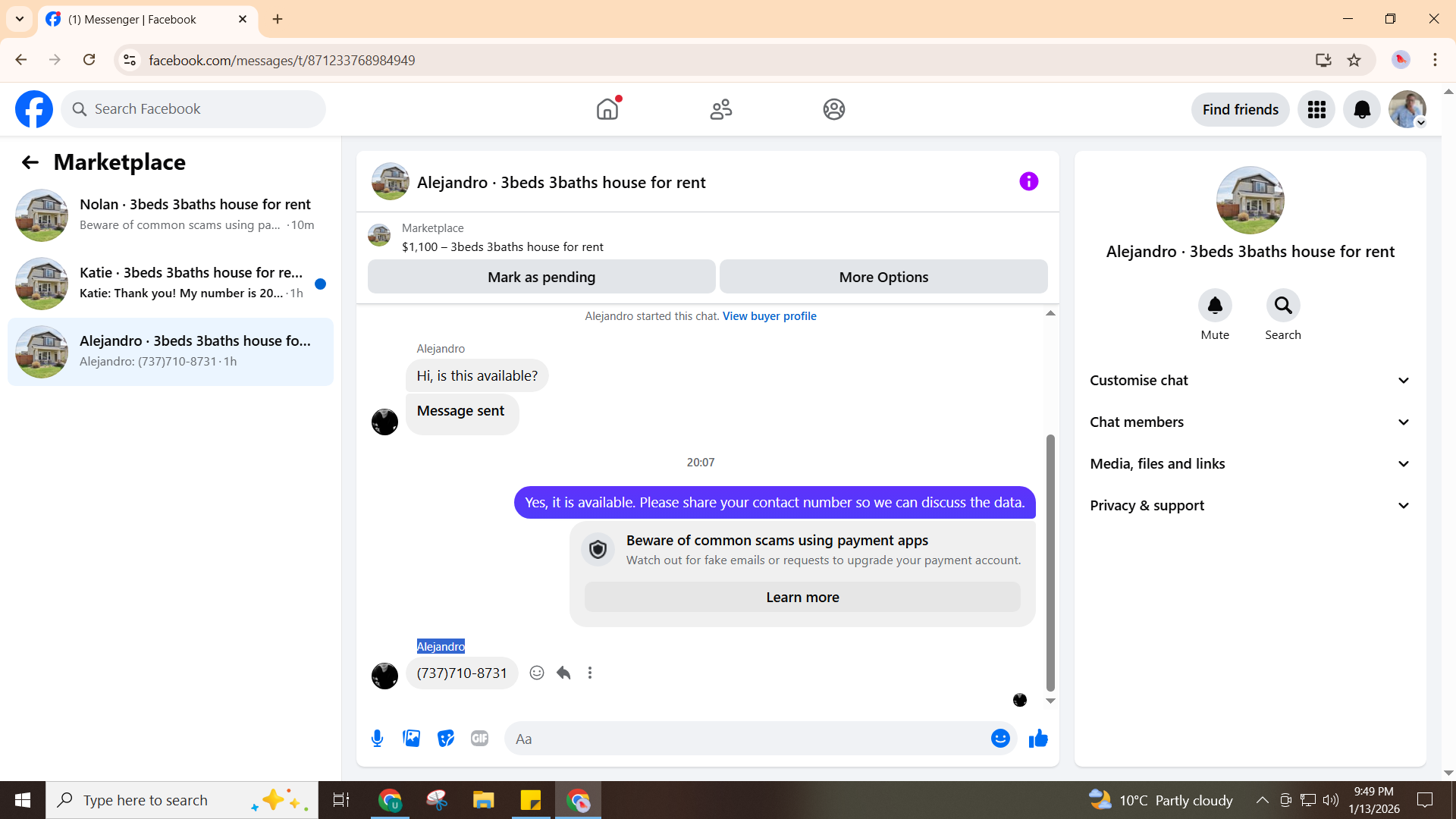Expand the Chat members section
This screenshot has width=1456, height=819.
(x=1250, y=422)
